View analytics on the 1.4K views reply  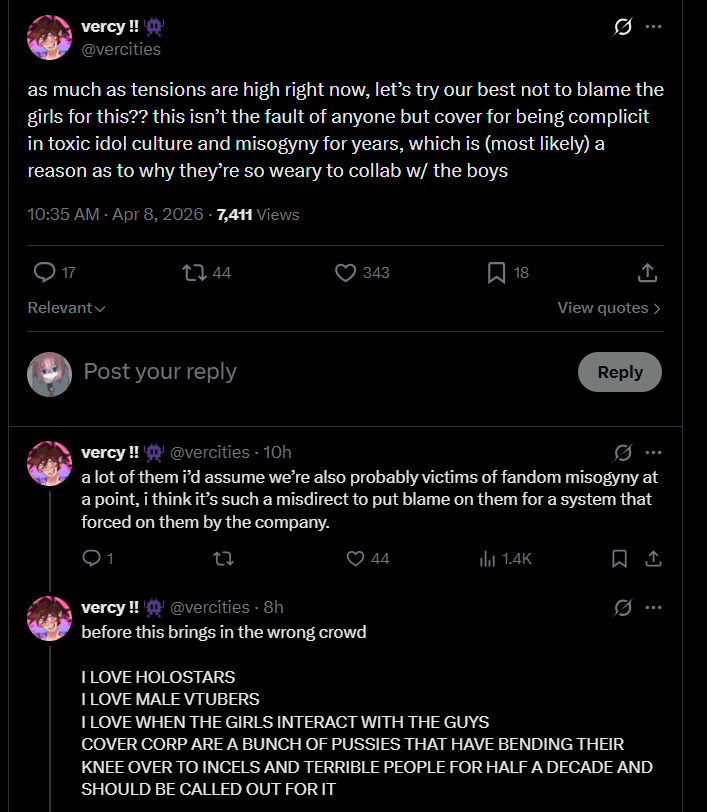tap(488, 559)
